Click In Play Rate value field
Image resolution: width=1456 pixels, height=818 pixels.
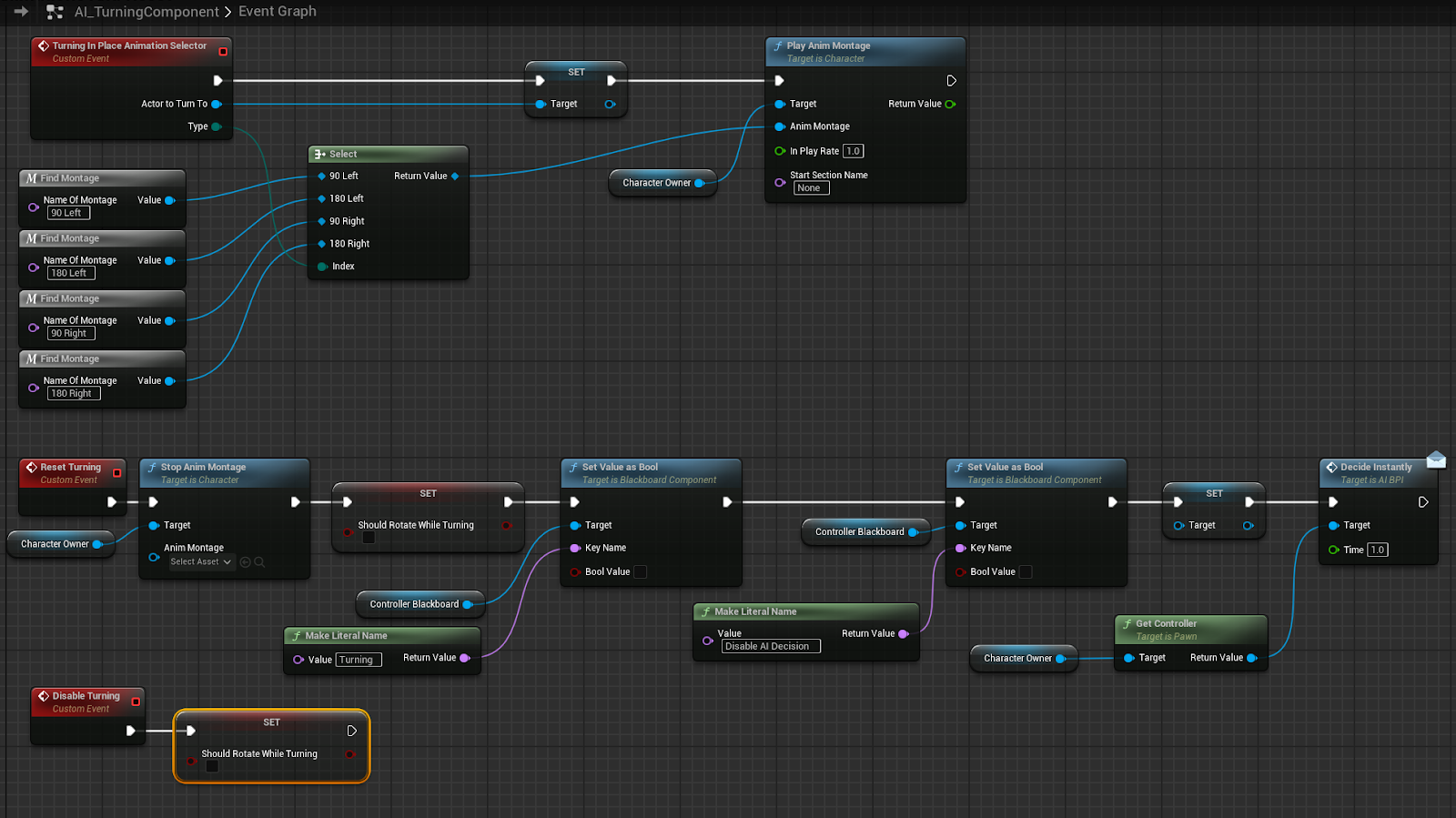point(853,151)
